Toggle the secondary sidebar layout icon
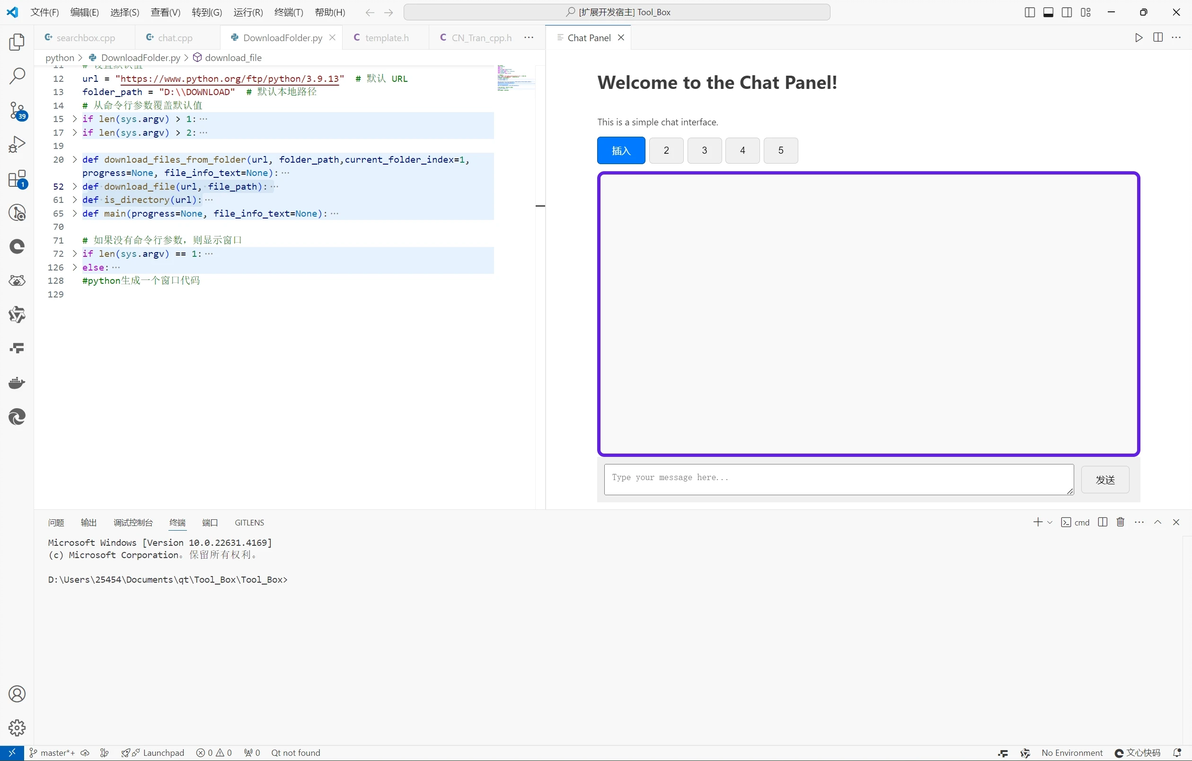 1067,12
